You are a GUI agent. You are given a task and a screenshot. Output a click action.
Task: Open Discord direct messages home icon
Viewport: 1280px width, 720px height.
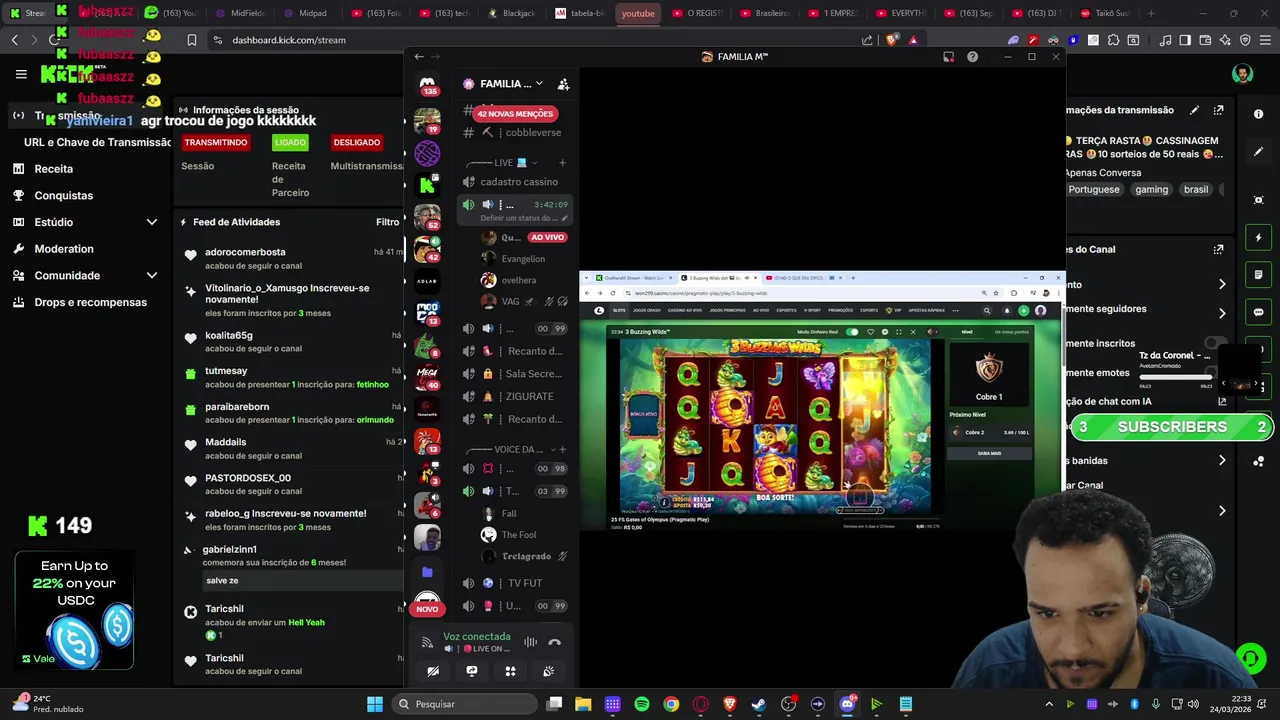(x=427, y=84)
